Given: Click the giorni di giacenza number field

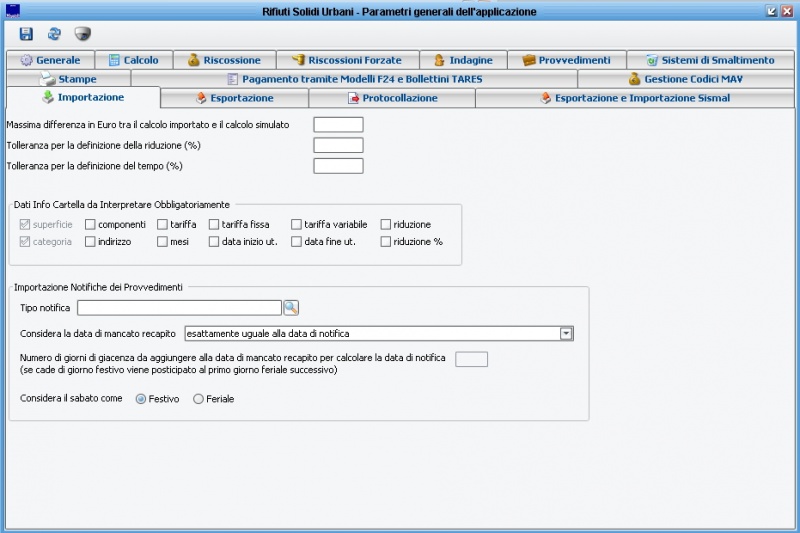Looking at the screenshot, I should click(x=471, y=359).
